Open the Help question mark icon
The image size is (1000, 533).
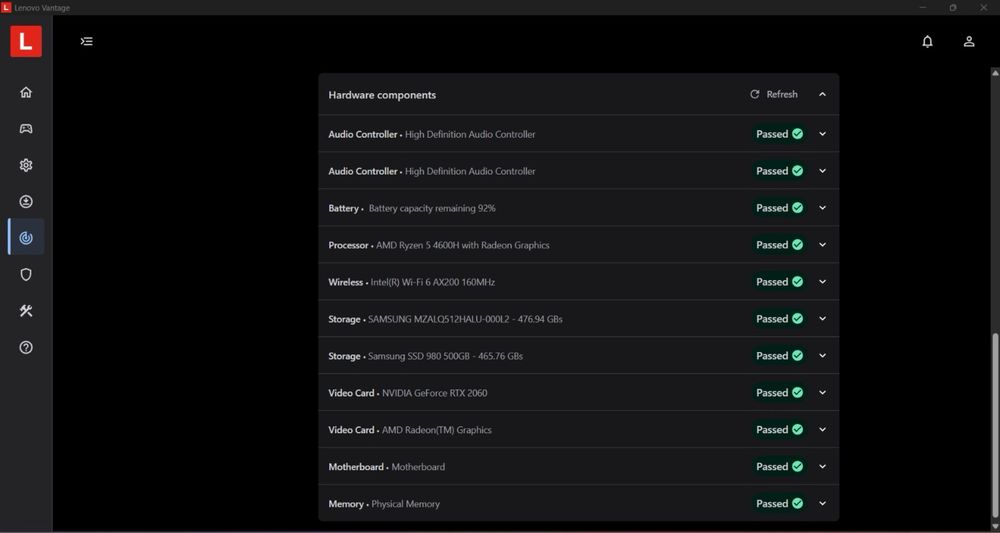(26, 347)
